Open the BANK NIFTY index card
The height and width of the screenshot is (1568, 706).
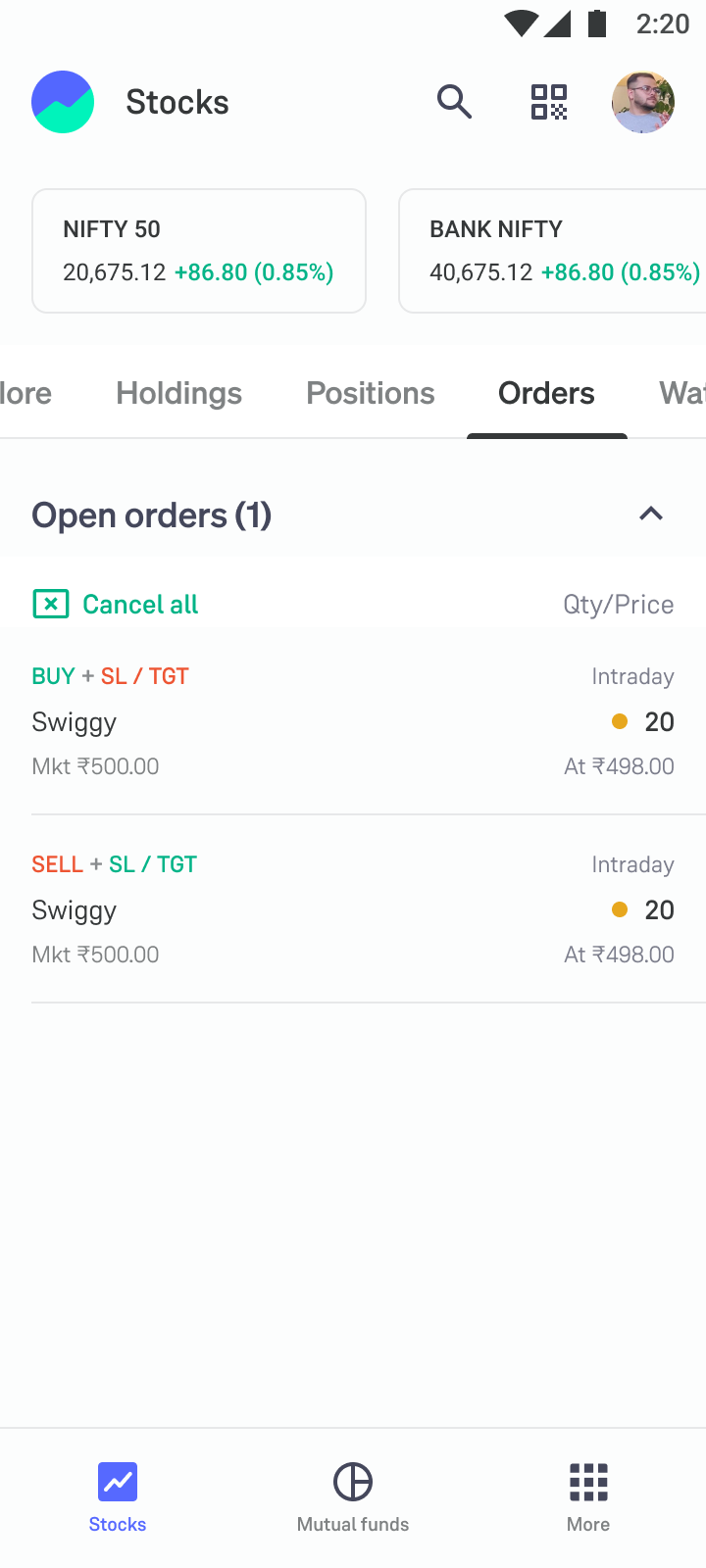(552, 251)
